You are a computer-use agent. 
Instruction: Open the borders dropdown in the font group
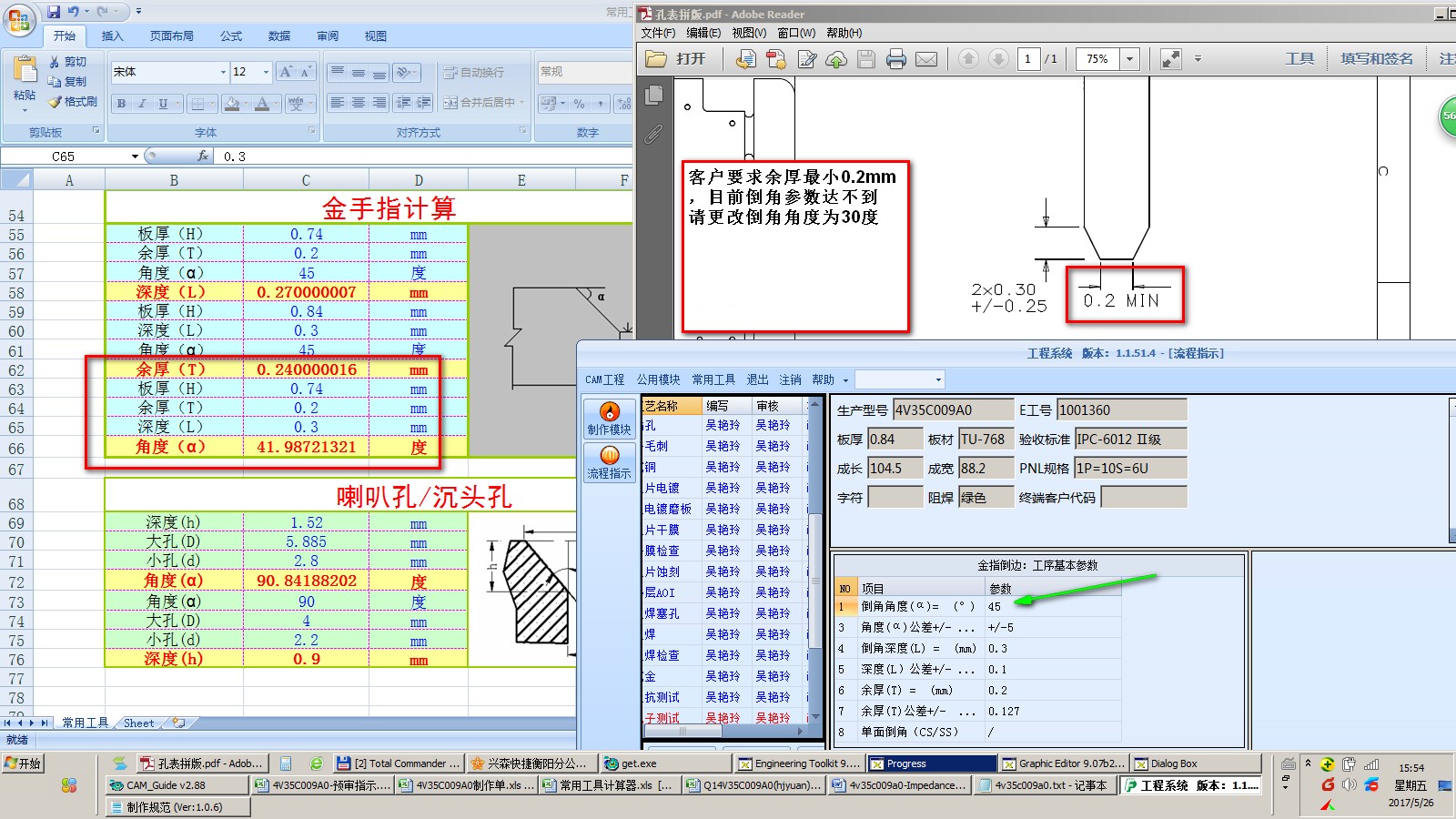click(x=213, y=104)
